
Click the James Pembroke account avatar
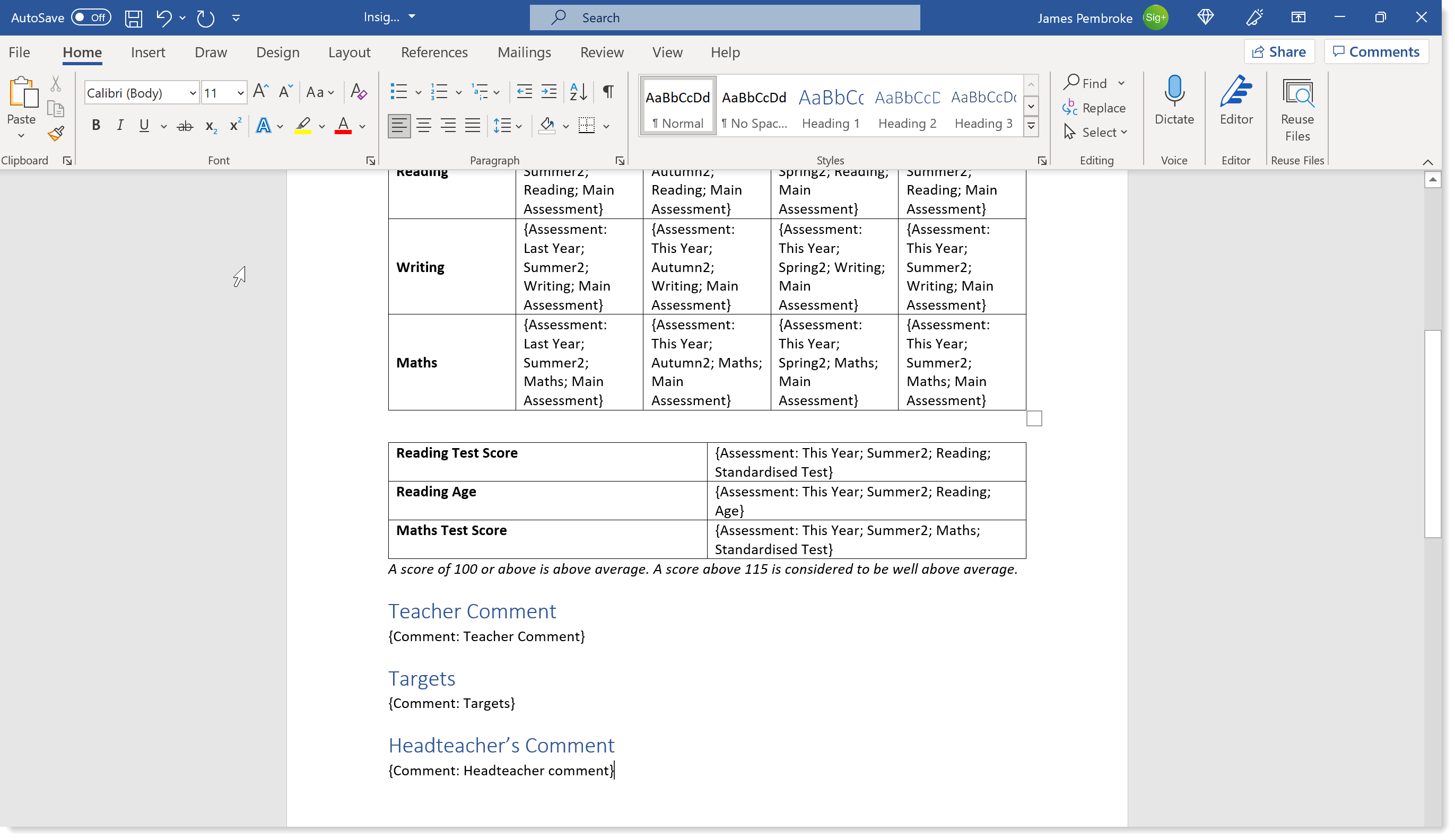(x=1155, y=18)
